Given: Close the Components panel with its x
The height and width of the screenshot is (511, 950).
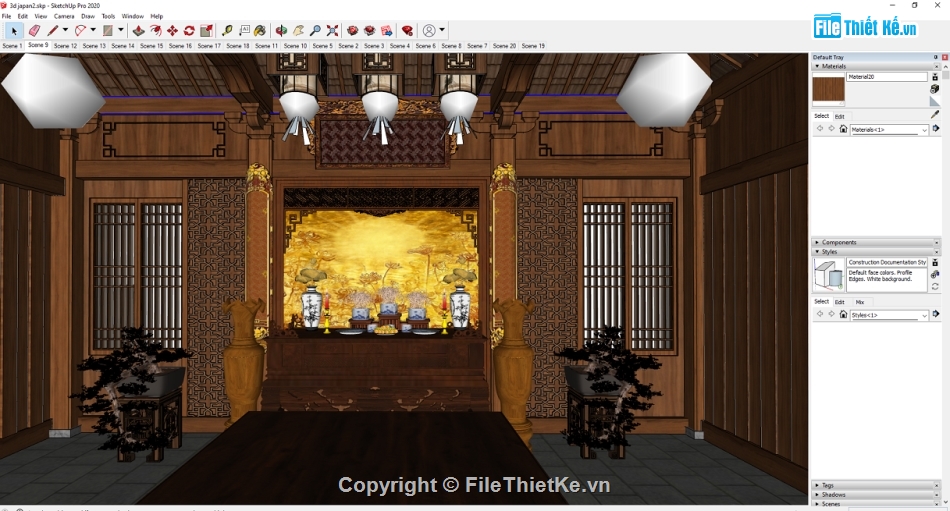Looking at the screenshot, I should [x=937, y=242].
